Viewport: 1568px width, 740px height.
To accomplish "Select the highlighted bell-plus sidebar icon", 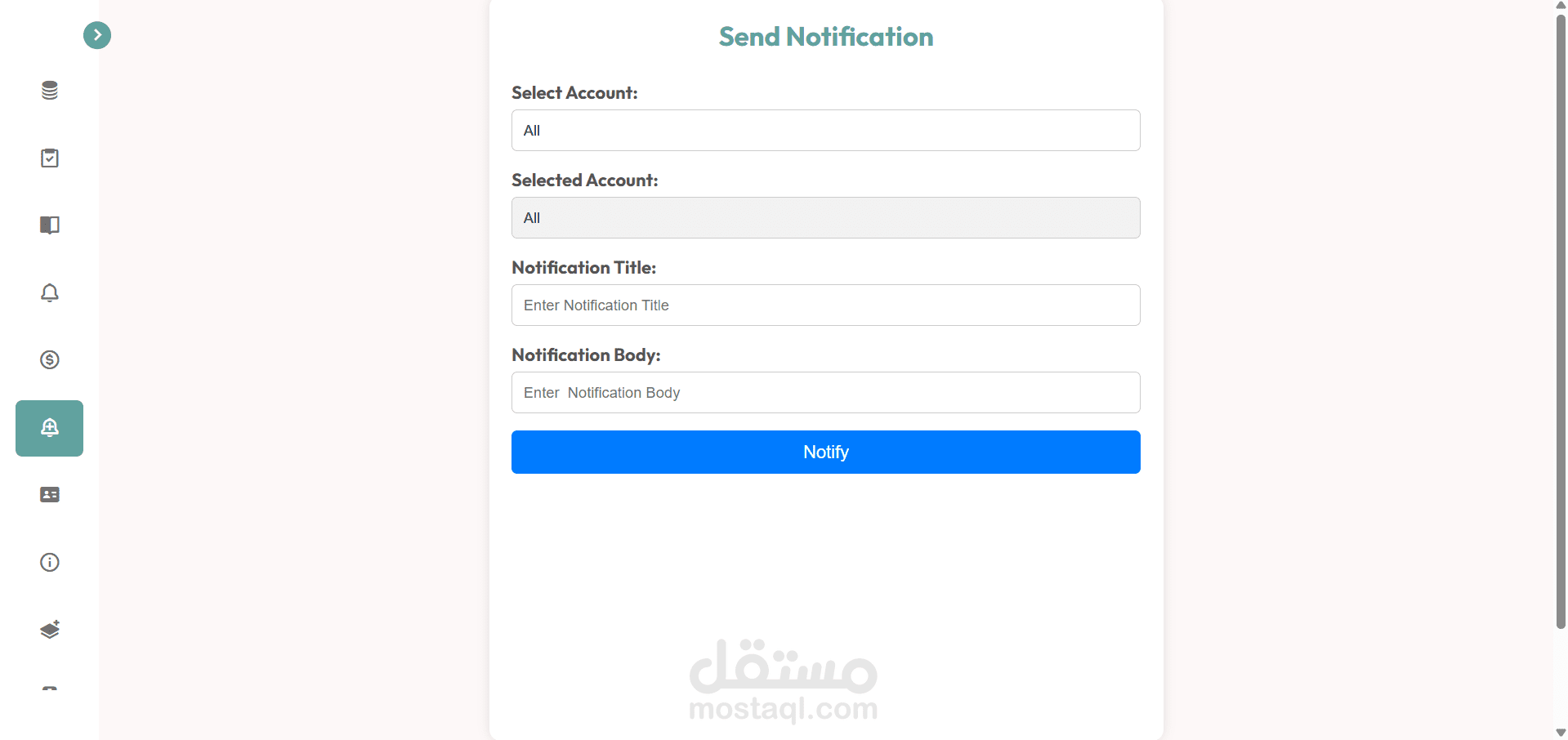I will [x=50, y=428].
